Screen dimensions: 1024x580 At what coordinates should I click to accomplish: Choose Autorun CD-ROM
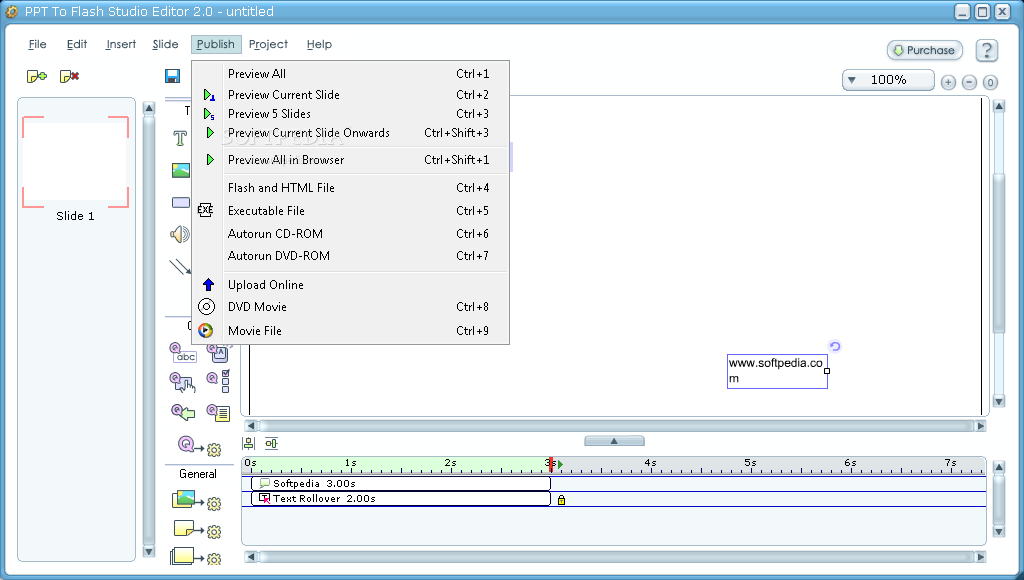pos(350,234)
